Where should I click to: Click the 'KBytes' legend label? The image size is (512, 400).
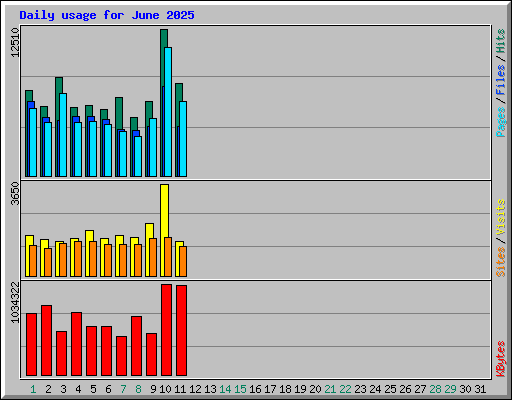501,359
